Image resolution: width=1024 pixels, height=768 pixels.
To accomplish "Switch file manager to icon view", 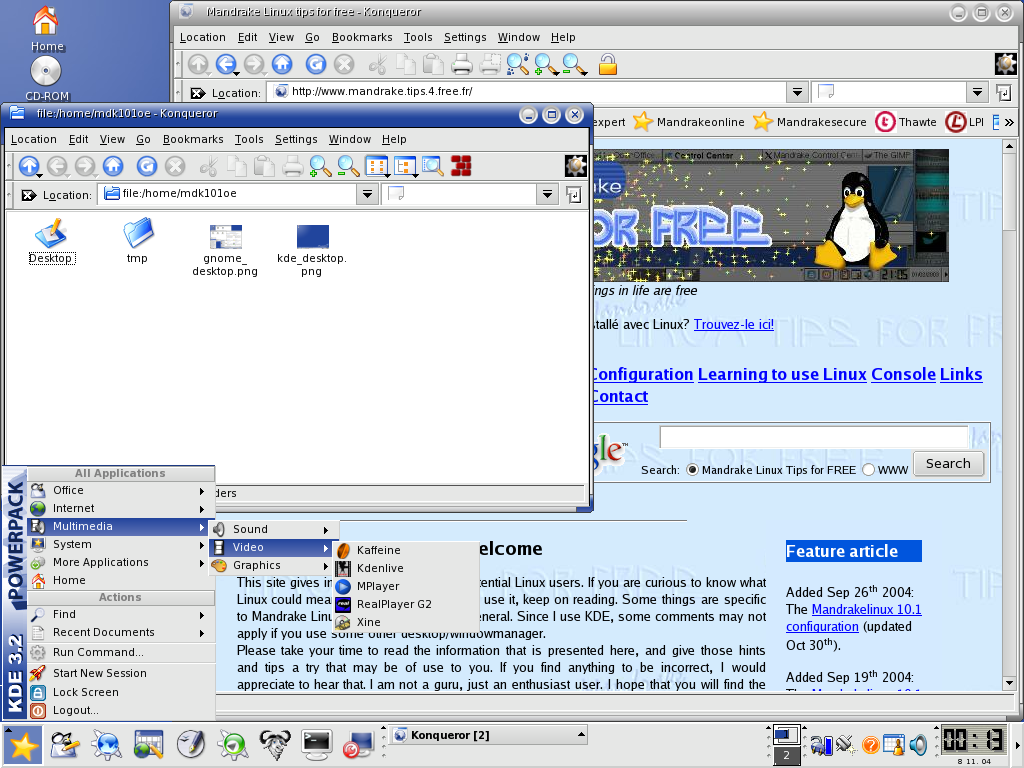I will (x=377, y=167).
